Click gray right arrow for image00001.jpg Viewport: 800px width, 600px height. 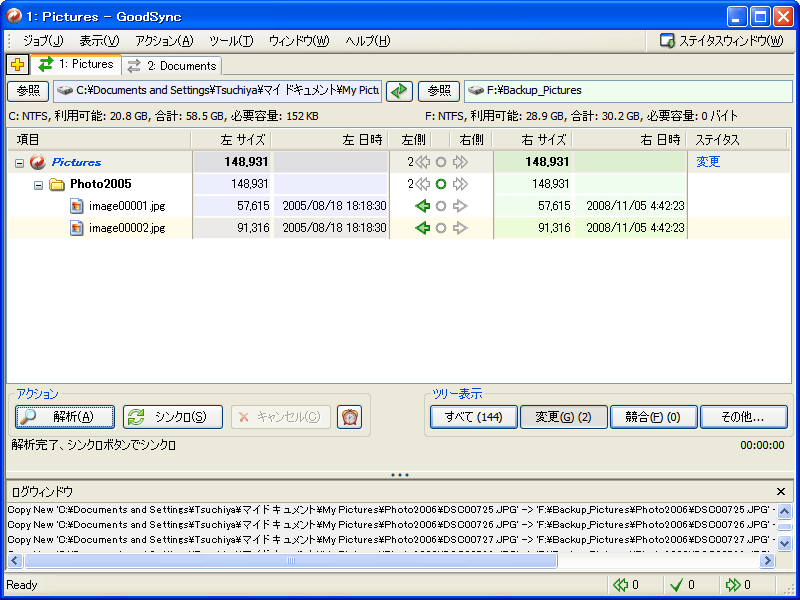460,206
